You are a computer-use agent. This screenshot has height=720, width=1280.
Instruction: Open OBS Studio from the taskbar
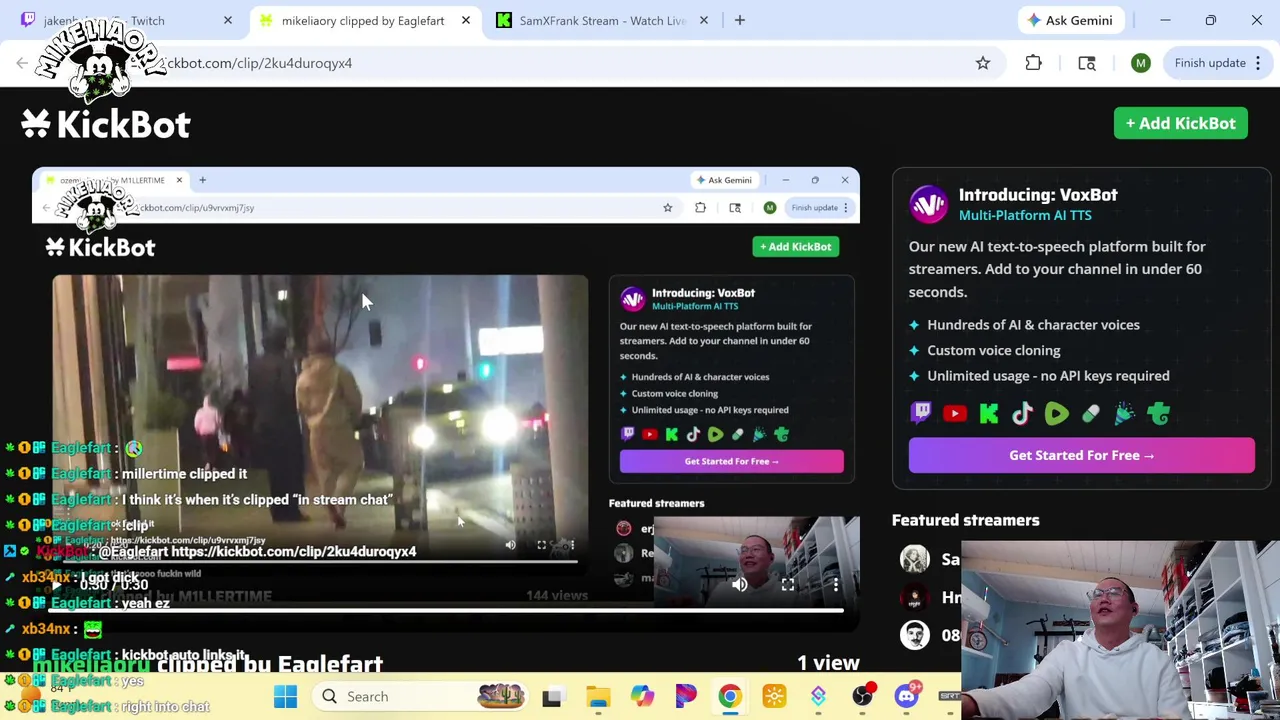[x=862, y=696]
